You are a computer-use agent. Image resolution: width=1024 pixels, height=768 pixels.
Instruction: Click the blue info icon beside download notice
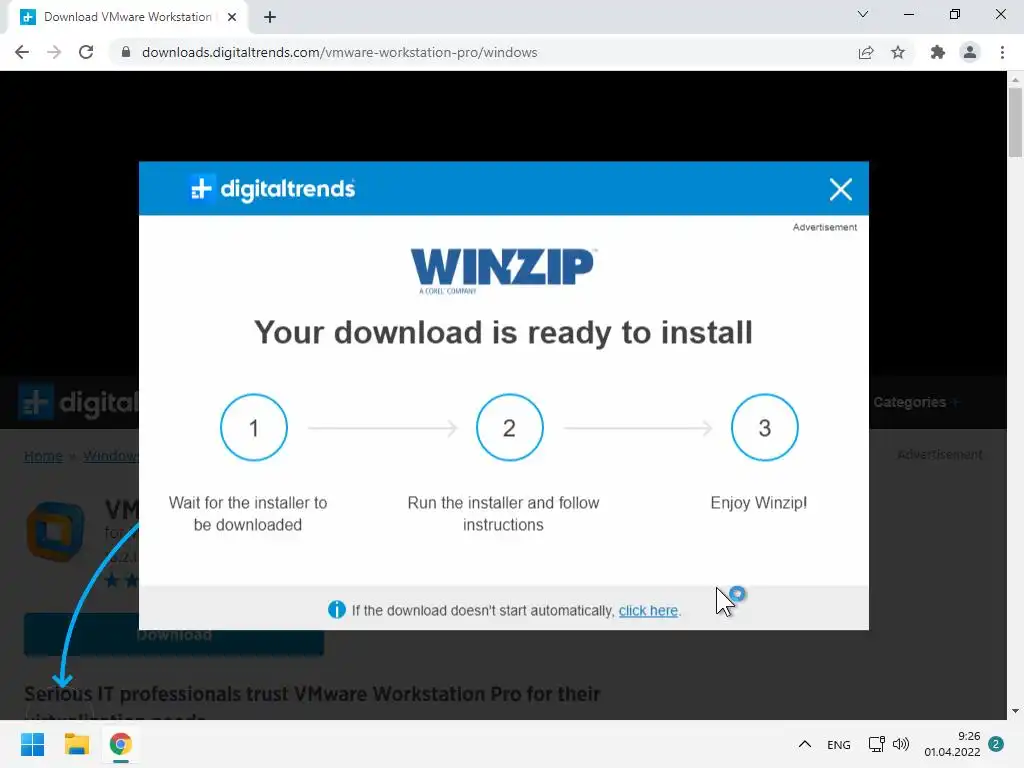tap(336, 610)
